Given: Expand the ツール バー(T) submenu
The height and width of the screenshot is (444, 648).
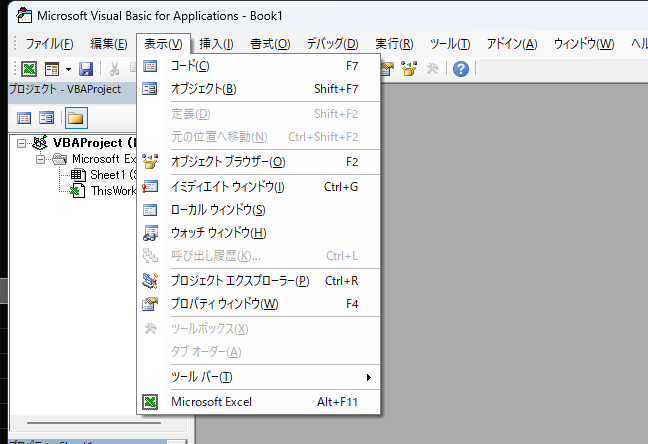Looking at the screenshot, I should (x=259, y=377).
